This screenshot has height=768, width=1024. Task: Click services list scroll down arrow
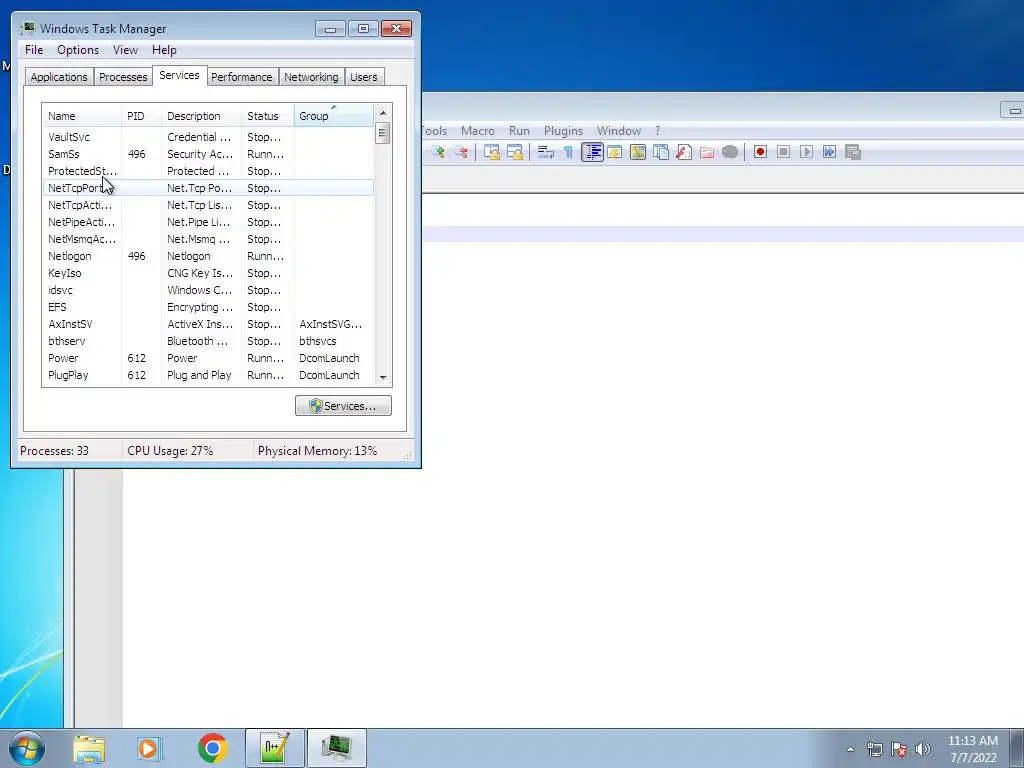coord(383,378)
